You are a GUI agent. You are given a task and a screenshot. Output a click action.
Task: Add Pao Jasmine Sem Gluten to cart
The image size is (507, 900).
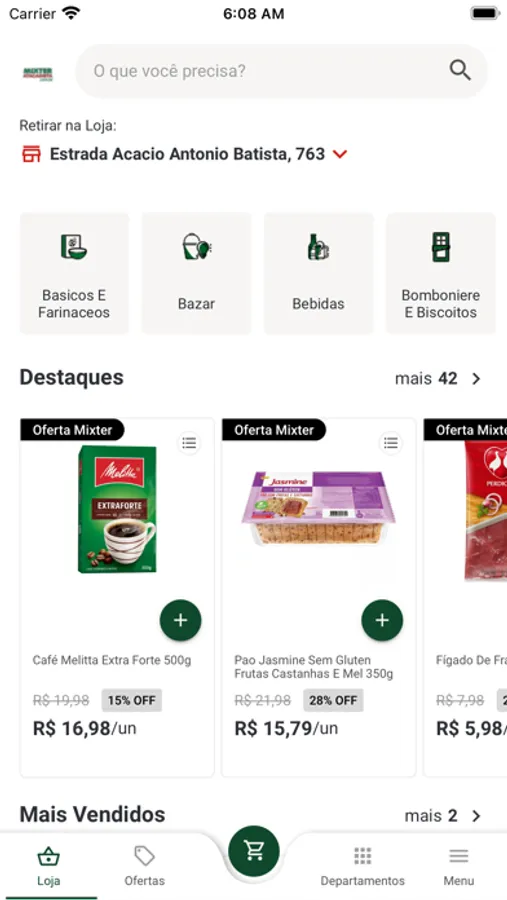[x=382, y=620]
